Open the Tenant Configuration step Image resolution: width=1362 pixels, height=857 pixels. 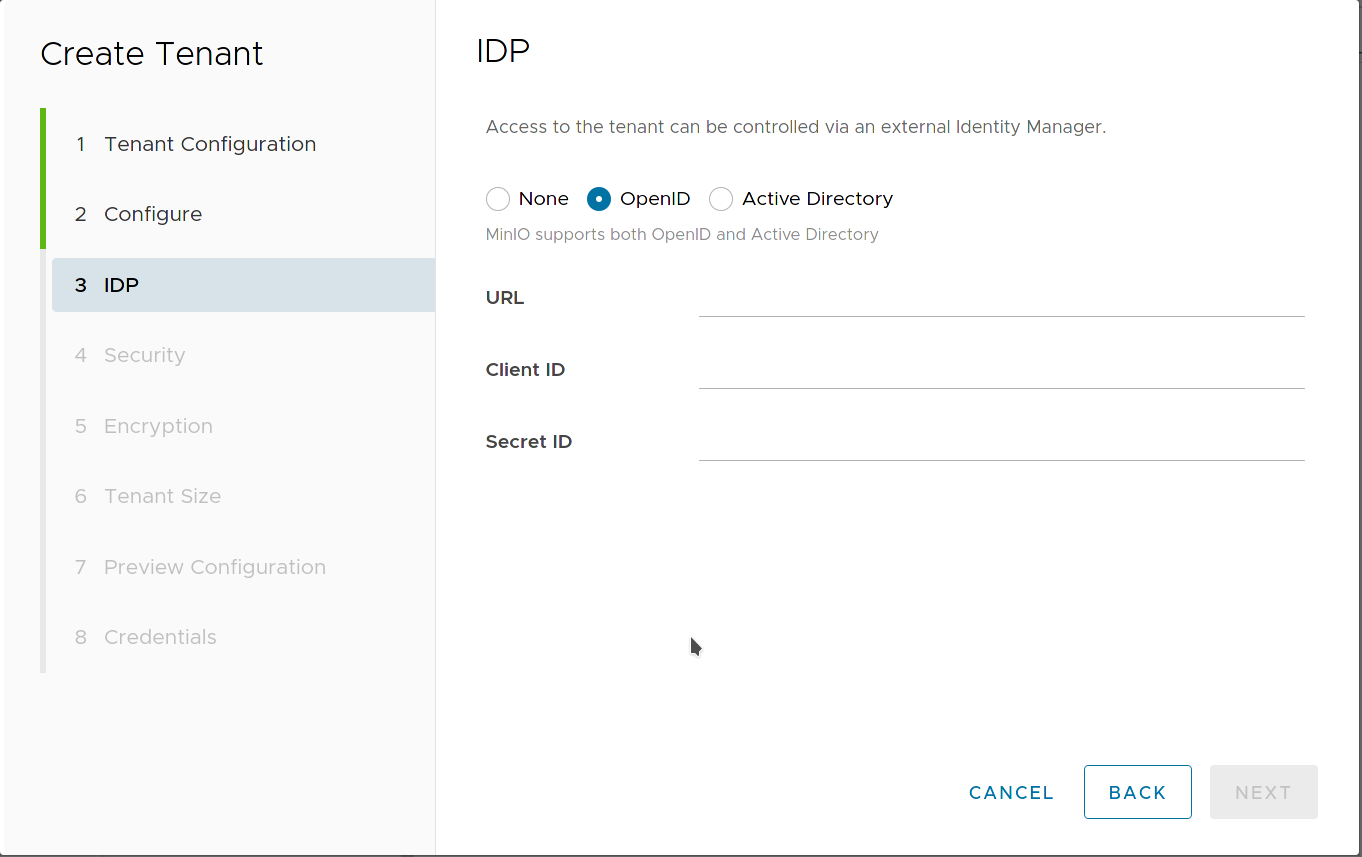click(210, 144)
